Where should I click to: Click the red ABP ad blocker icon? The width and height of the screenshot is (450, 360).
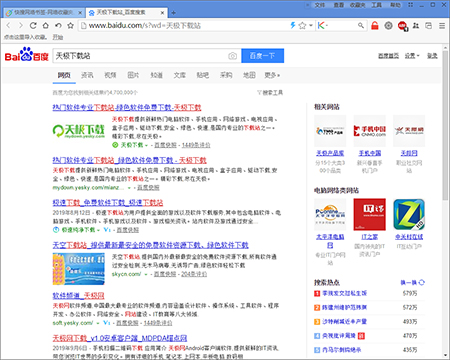(403, 26)
